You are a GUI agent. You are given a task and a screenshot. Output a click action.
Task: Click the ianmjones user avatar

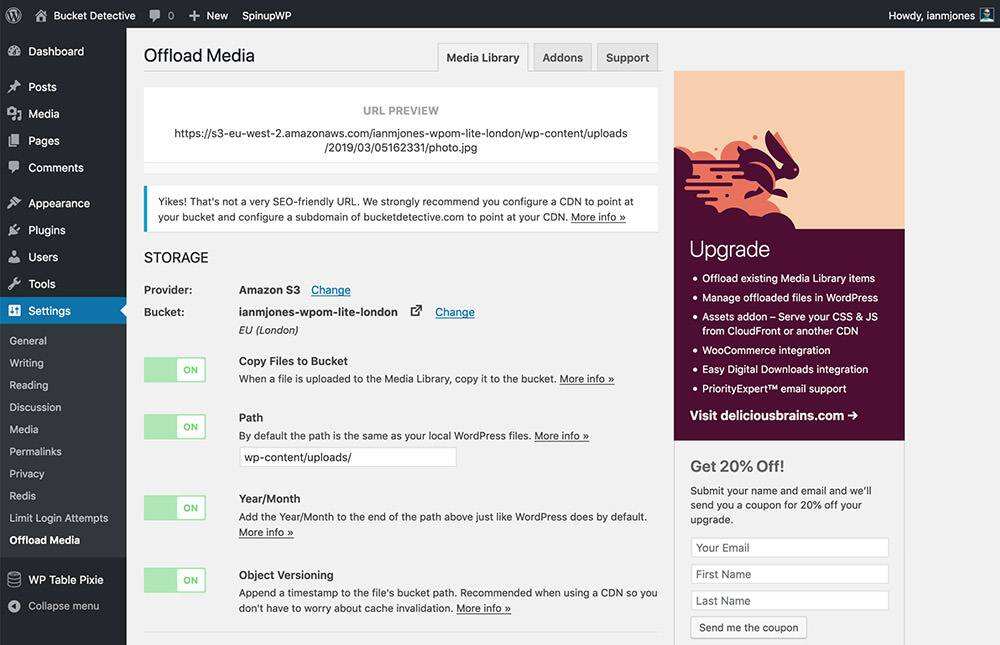986,15
